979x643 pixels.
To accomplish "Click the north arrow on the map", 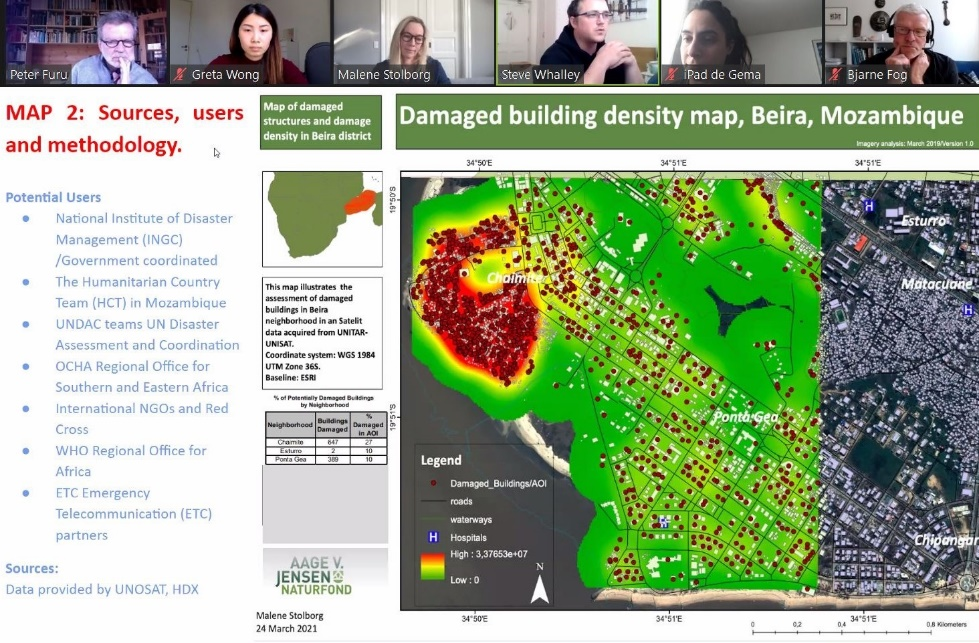I will pyautogui.click(x=539, y=586).
